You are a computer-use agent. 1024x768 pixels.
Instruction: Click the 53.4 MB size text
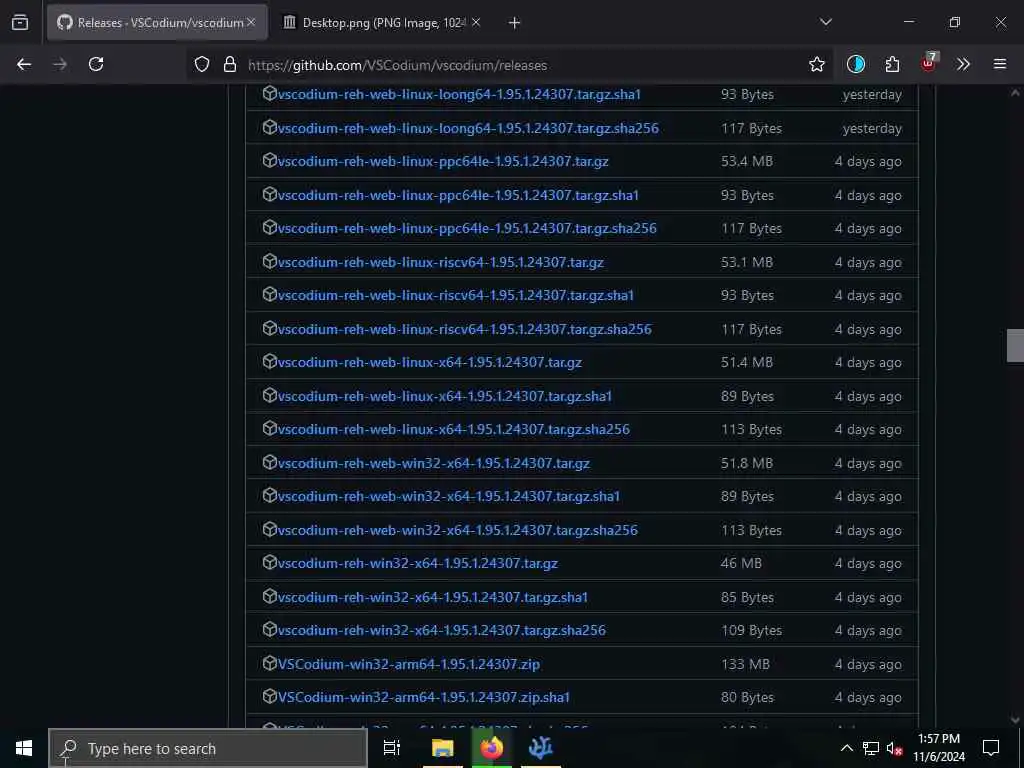click(746, 161)
